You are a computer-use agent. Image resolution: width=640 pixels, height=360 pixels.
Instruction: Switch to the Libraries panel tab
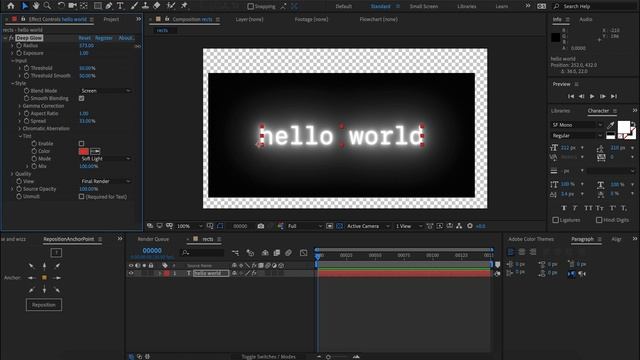click(x=560, y=111)
